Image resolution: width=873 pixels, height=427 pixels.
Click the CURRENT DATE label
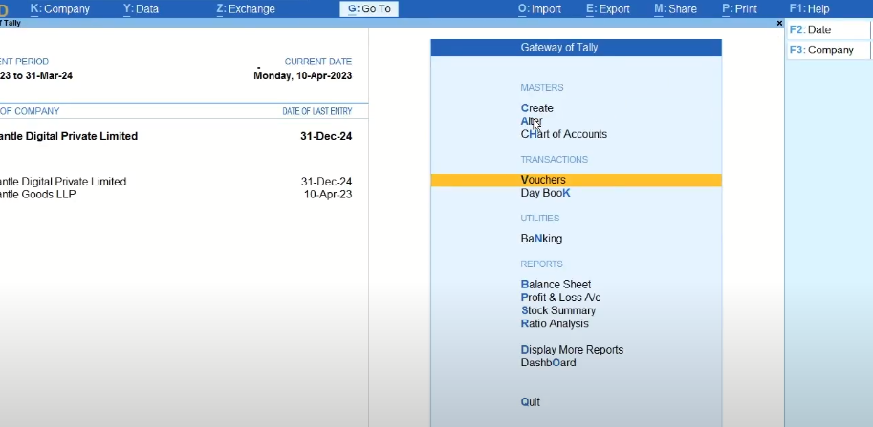[x=318, y=62]
